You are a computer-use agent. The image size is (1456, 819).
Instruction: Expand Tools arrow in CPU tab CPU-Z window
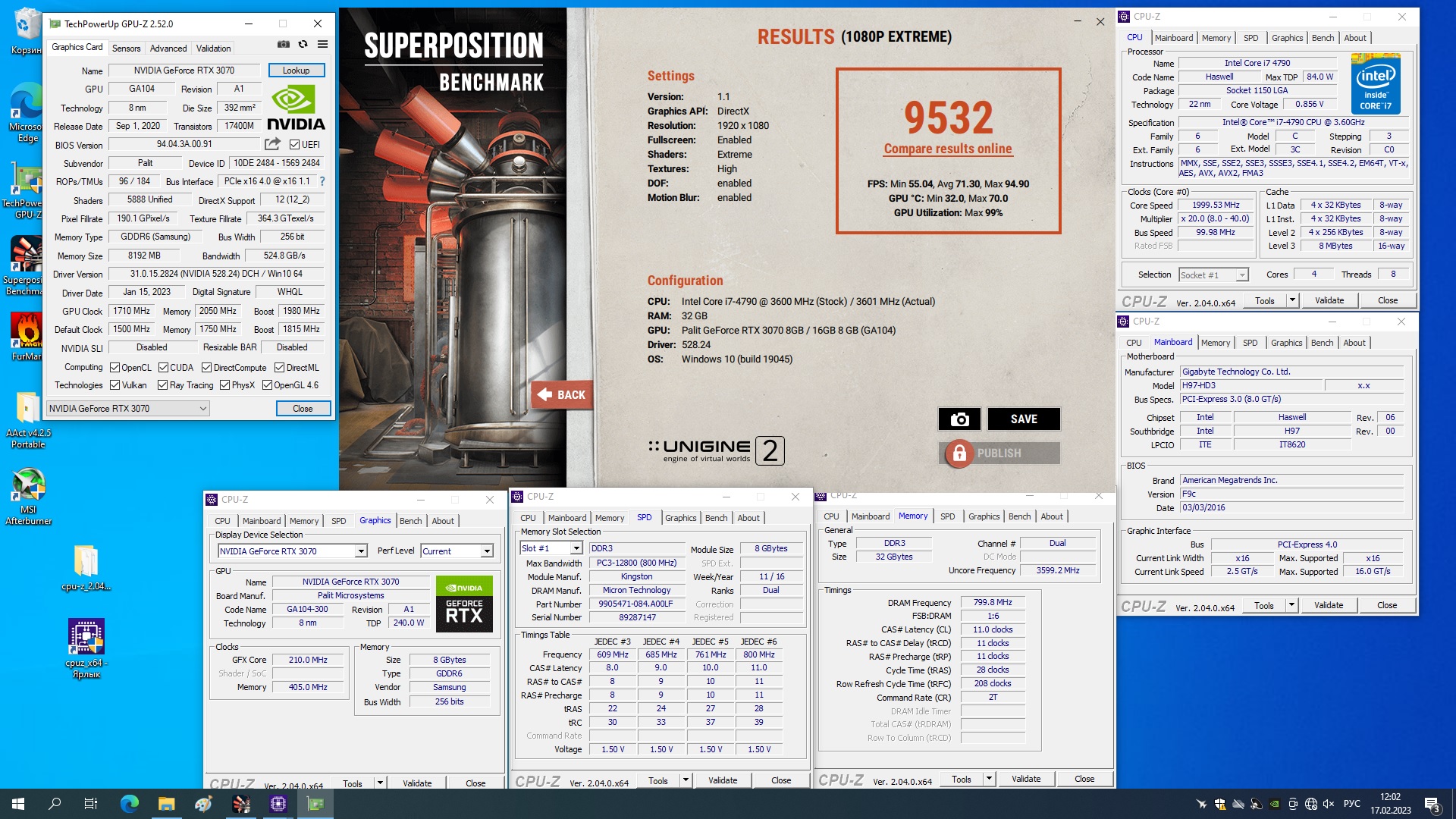[x=1292, y=300]
